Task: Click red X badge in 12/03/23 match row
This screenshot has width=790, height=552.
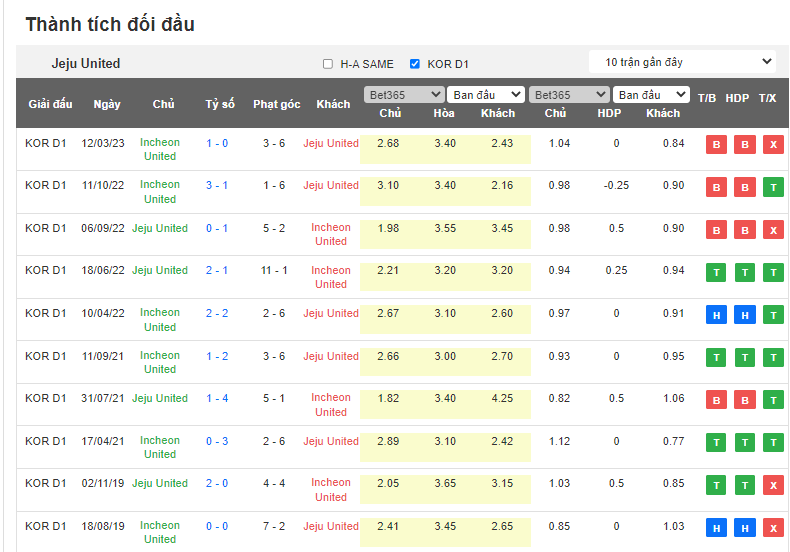Action: pos(772,144)
